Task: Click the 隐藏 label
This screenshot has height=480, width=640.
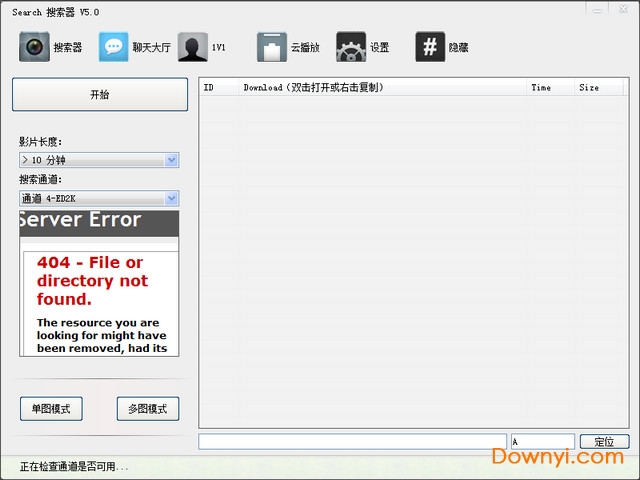Action: coord(458,47)
